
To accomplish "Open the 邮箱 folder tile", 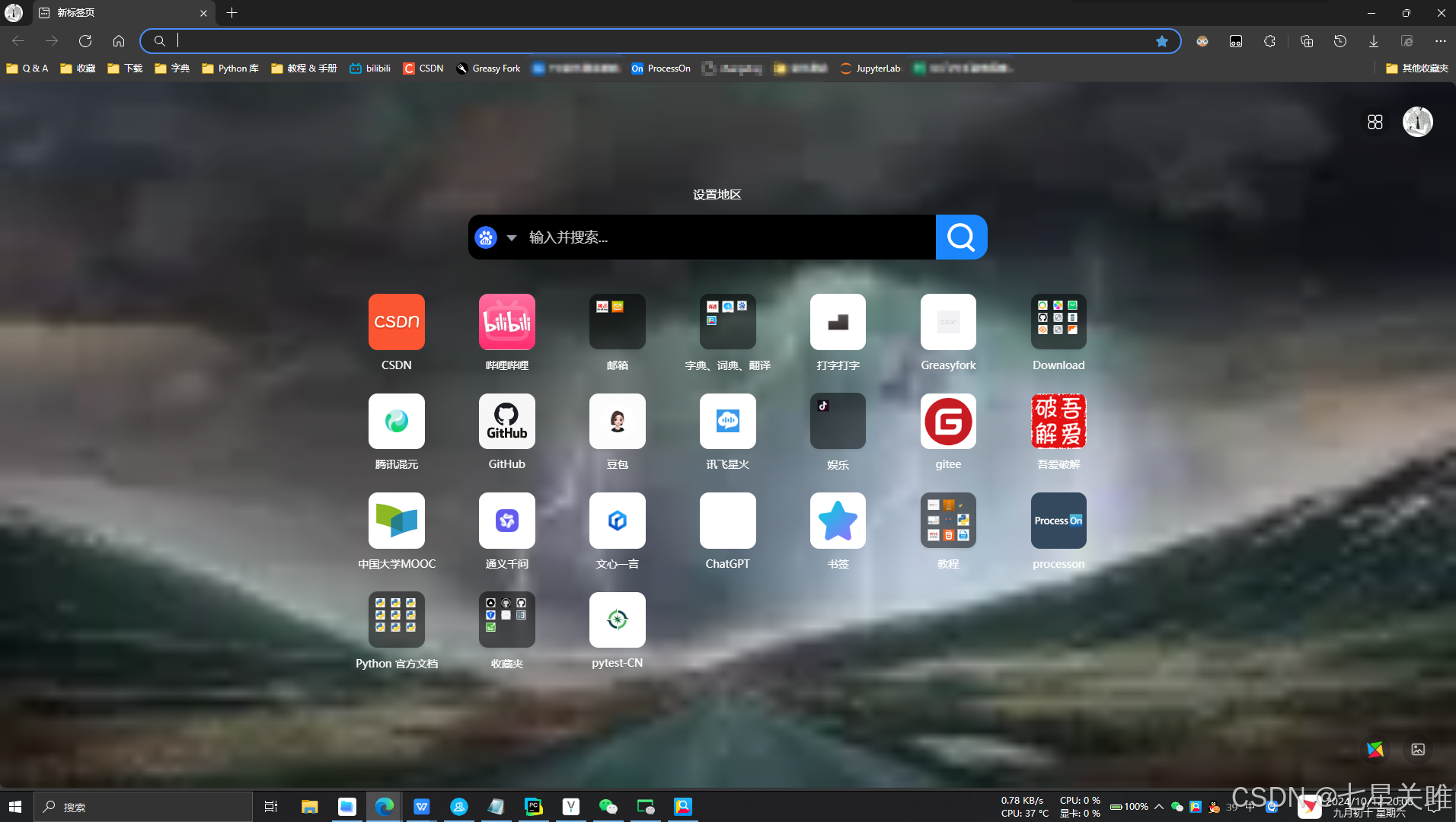I will click(617, 322).
